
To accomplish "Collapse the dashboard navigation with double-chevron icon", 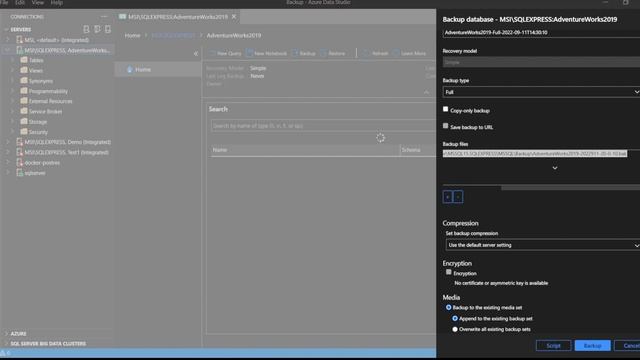I will (x=196, y=53).
